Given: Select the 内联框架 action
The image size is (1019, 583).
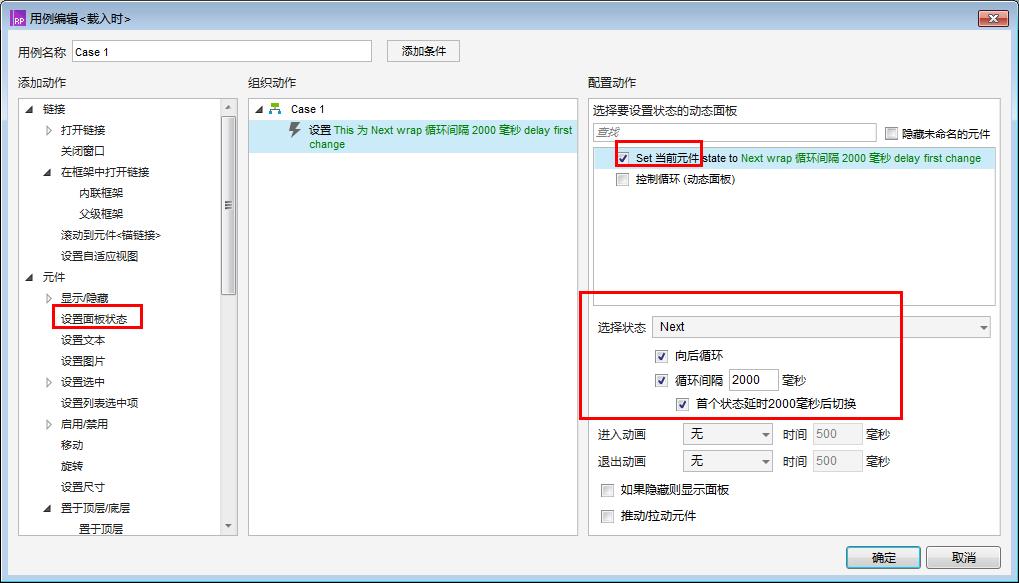Looking at the screenshot, I should pos(101,193).
